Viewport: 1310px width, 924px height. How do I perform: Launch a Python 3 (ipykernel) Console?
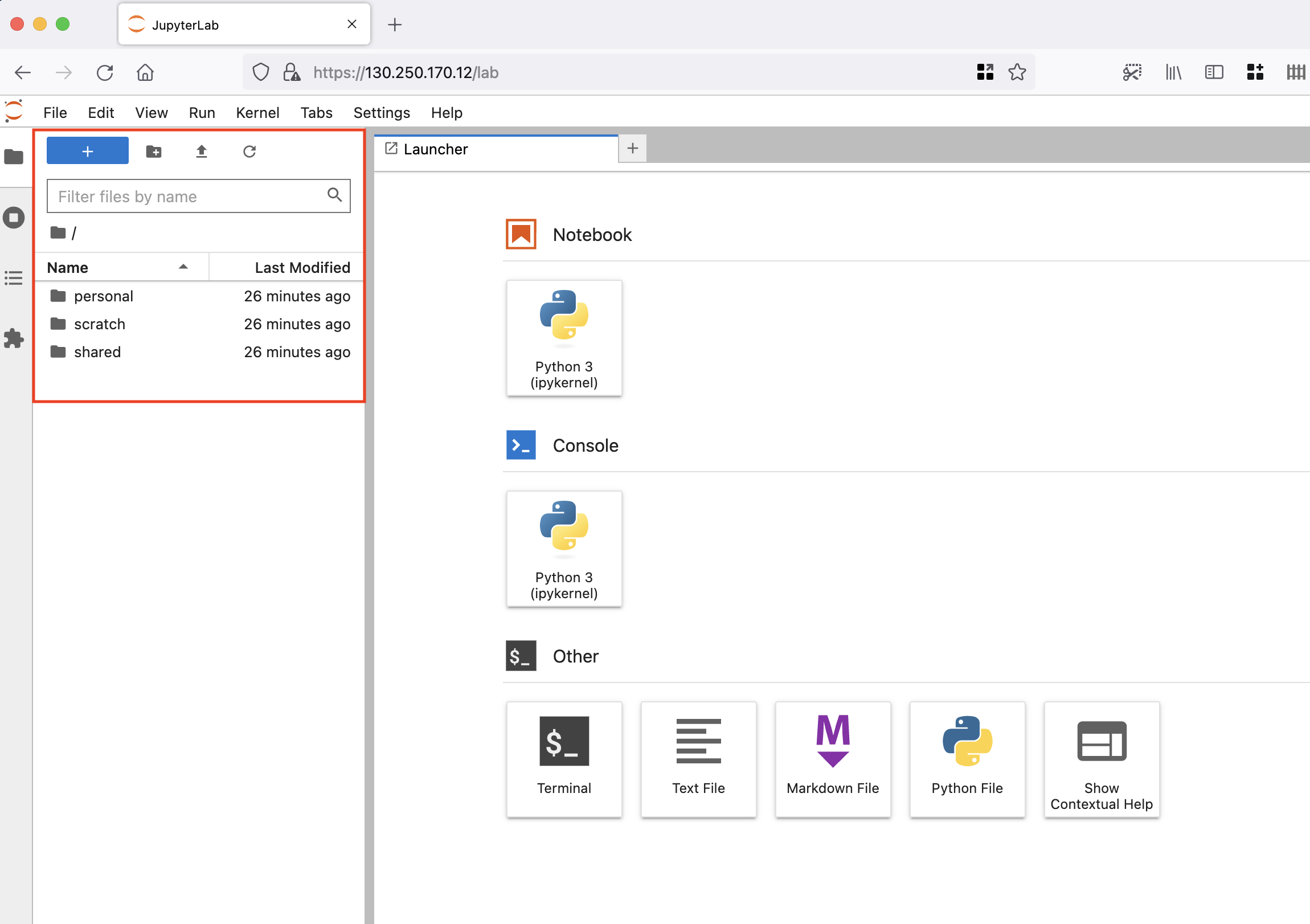click(564, 549)
